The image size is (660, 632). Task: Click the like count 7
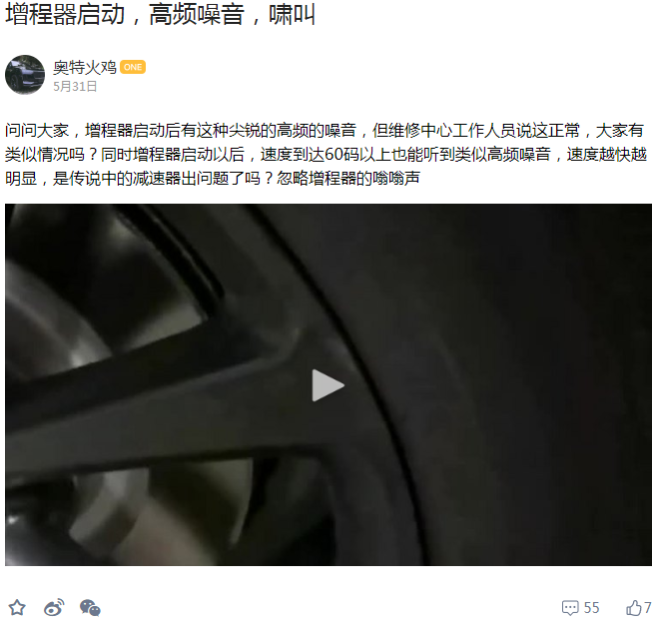(x=647, y=608)
